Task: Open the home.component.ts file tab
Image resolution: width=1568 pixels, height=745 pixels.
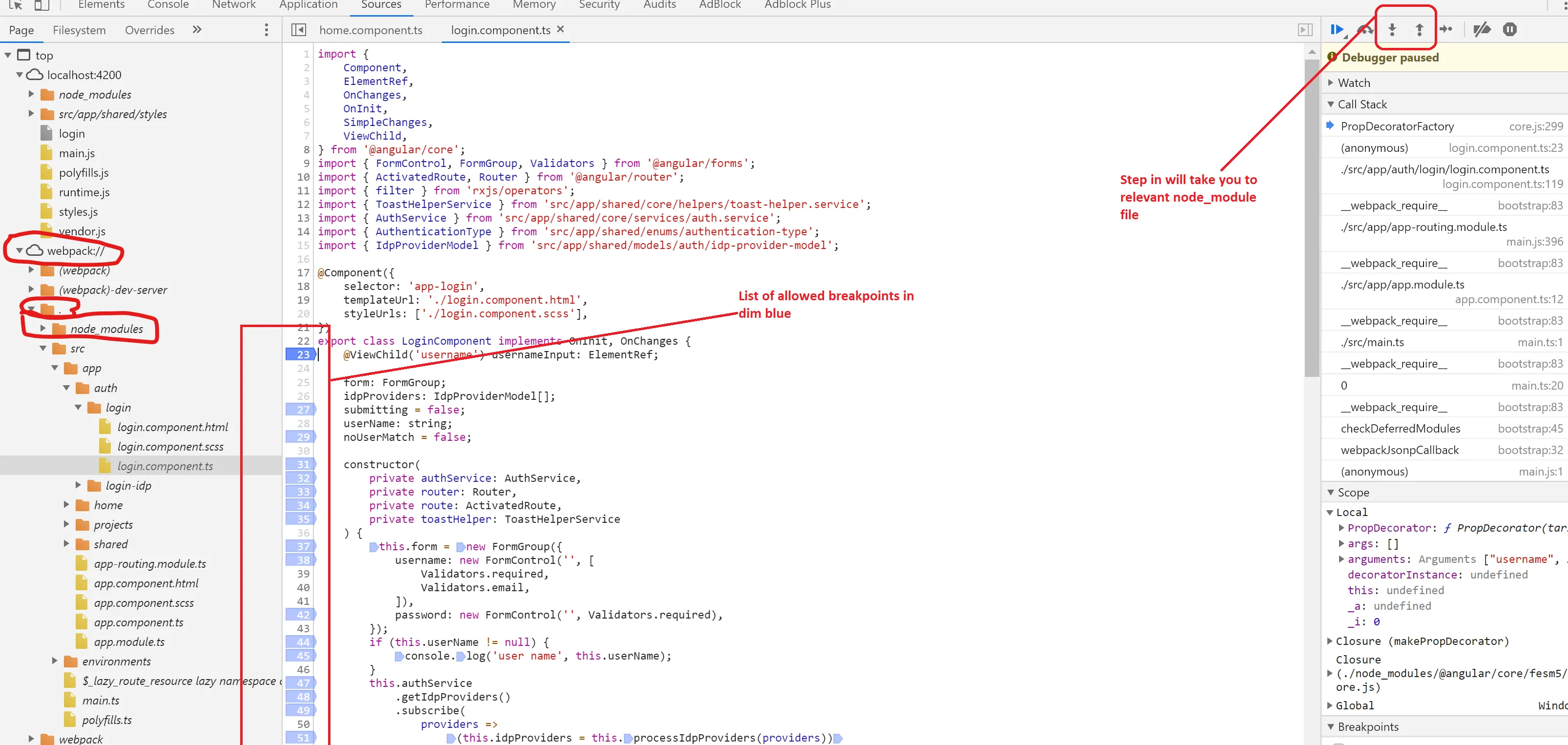Action: [370, 30]
